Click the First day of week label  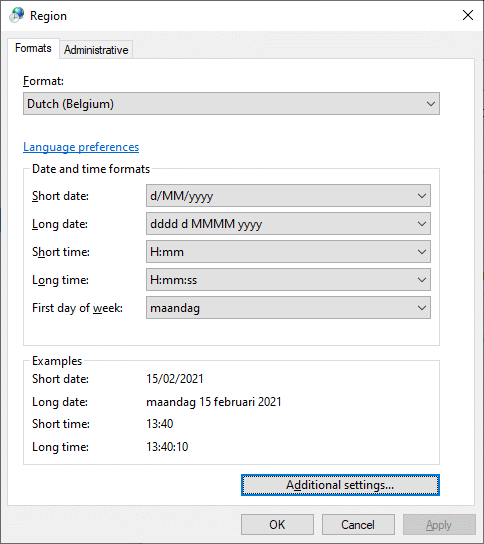(x=77, y=308)
